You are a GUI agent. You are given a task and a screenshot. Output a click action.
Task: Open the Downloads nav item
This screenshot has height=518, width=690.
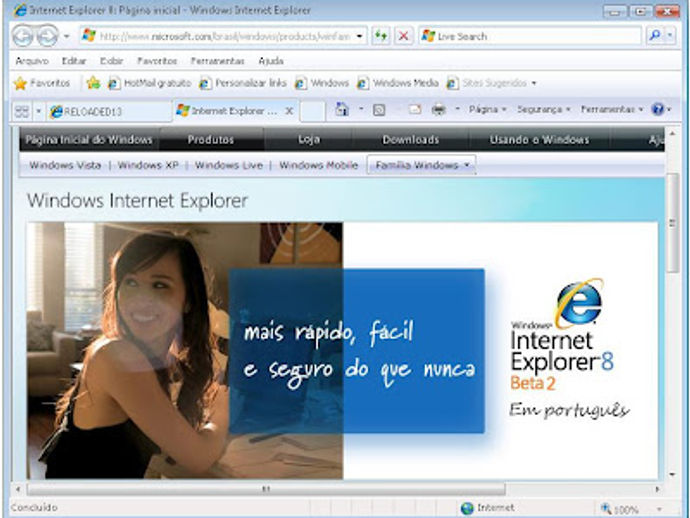[411, 140]
